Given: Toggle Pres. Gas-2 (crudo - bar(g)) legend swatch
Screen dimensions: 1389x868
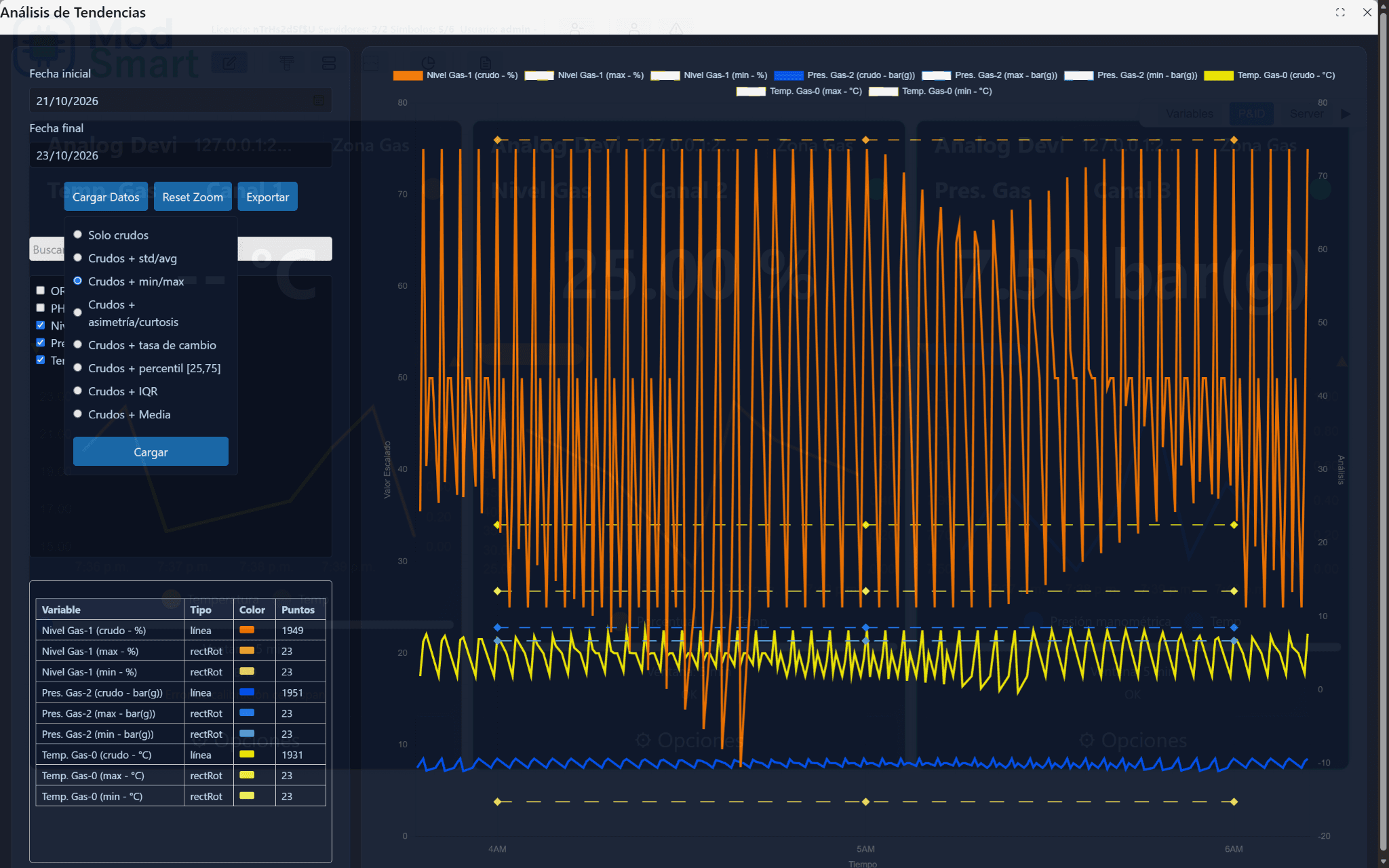Looking at the screenshot, I should (x=789, y=75).
